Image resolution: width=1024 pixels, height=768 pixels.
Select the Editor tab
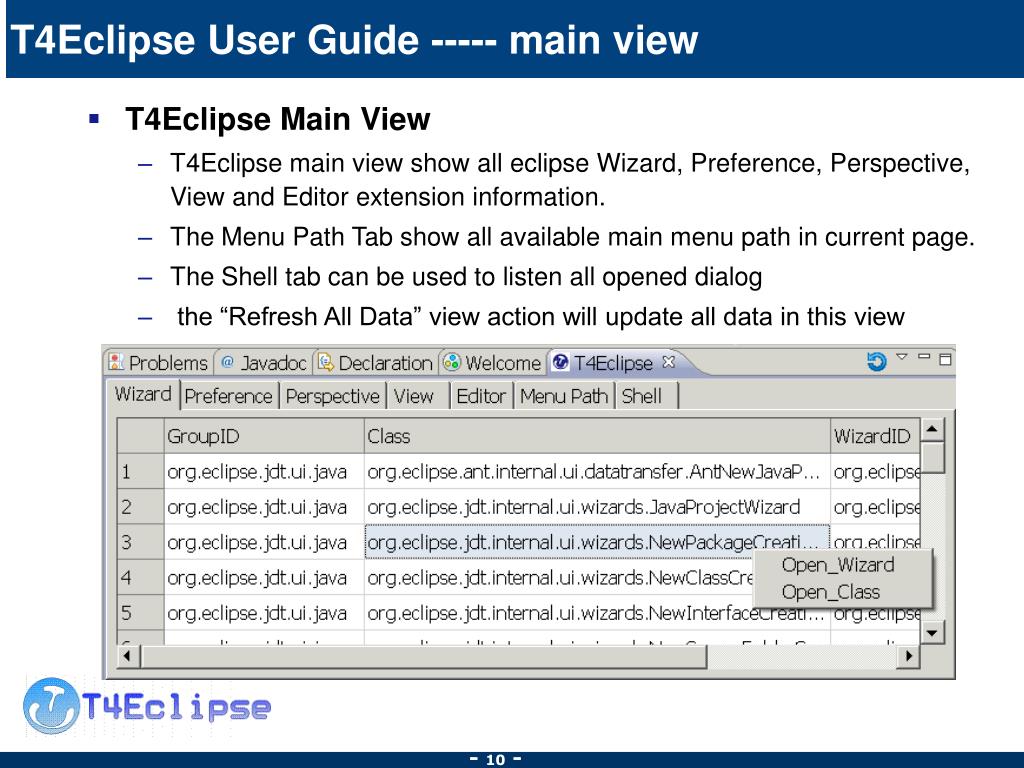pos(481,396)
